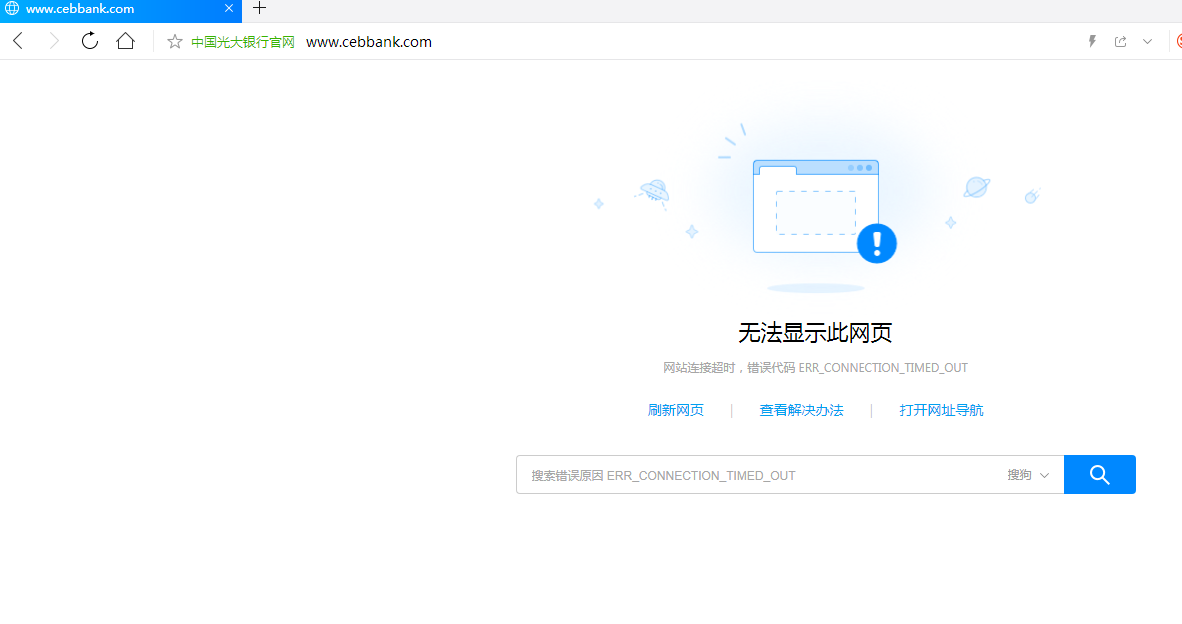Click inside the error search input field
This screenshot has height=624, width=1182.
tap(750, 474)
